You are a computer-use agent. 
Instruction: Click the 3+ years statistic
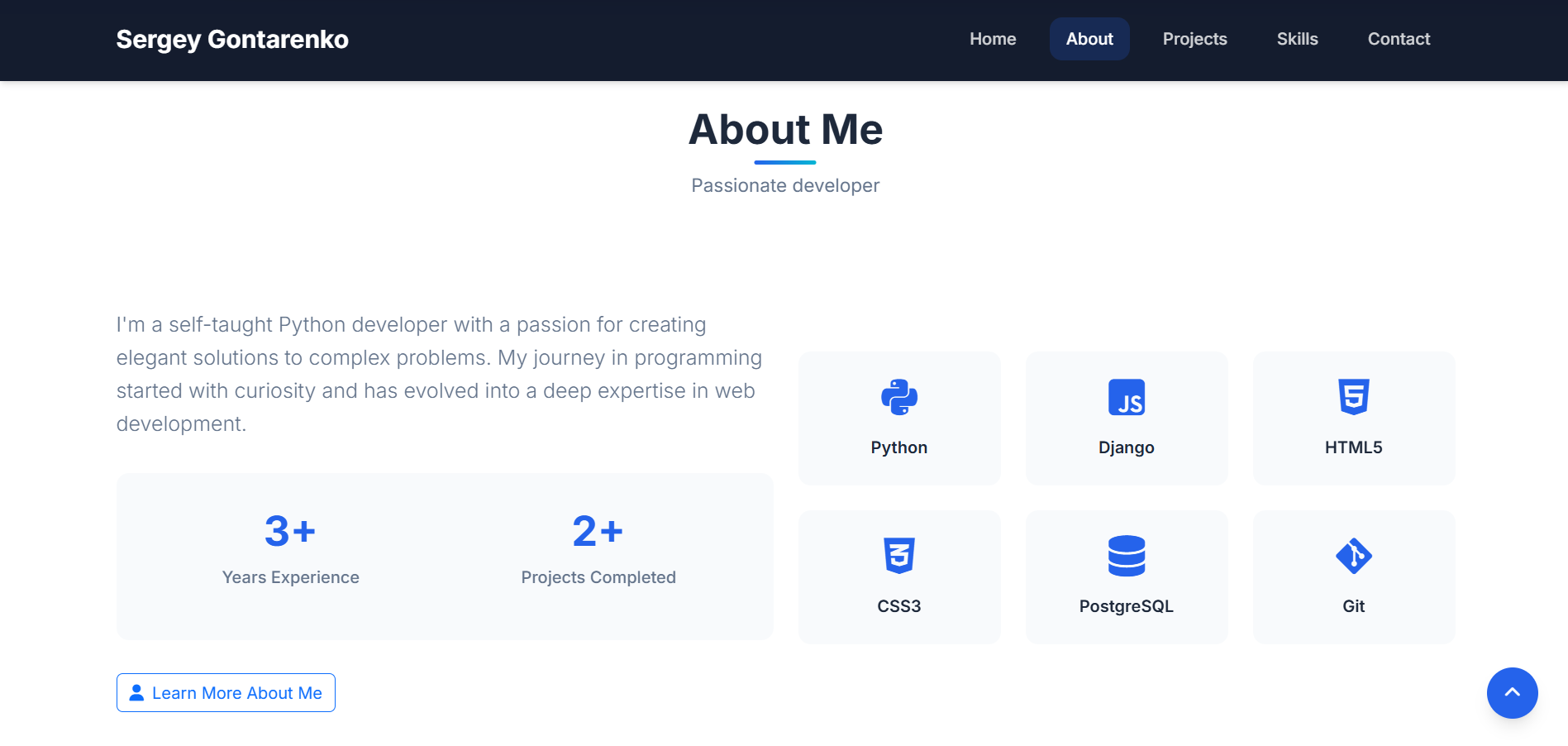(290, 531)
